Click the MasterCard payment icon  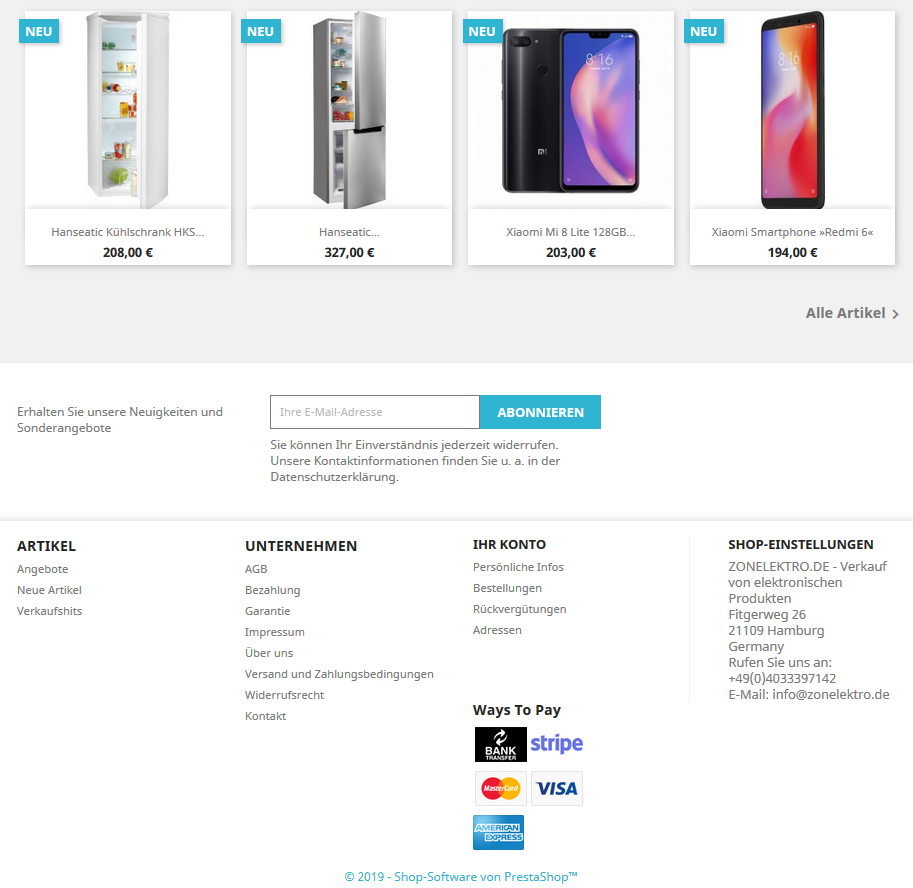[501, 788]
